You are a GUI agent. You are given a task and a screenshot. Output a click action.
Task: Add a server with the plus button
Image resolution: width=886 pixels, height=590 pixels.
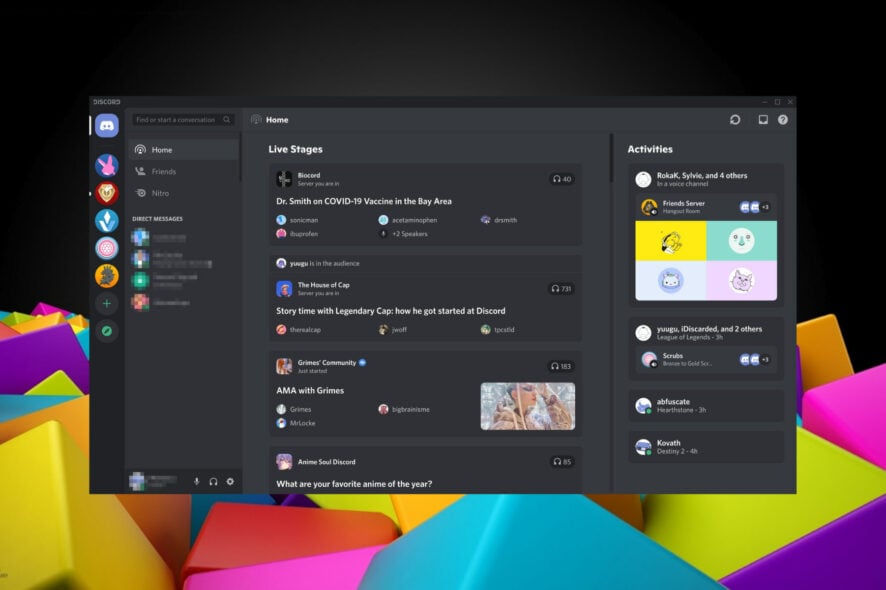(x=107, y=303)
